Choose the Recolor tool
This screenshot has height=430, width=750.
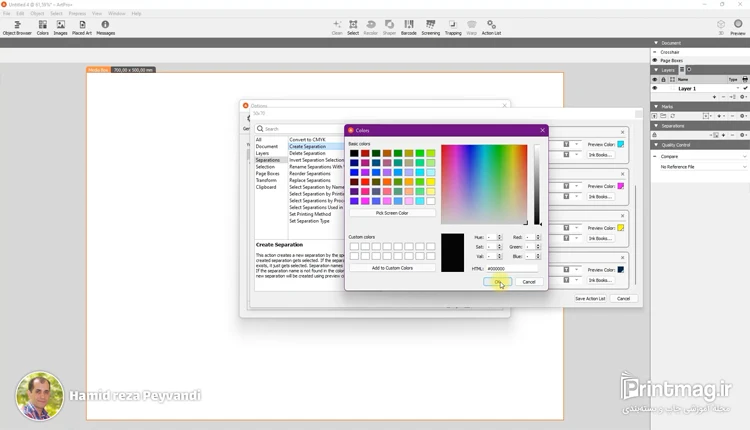coord(370,28)
